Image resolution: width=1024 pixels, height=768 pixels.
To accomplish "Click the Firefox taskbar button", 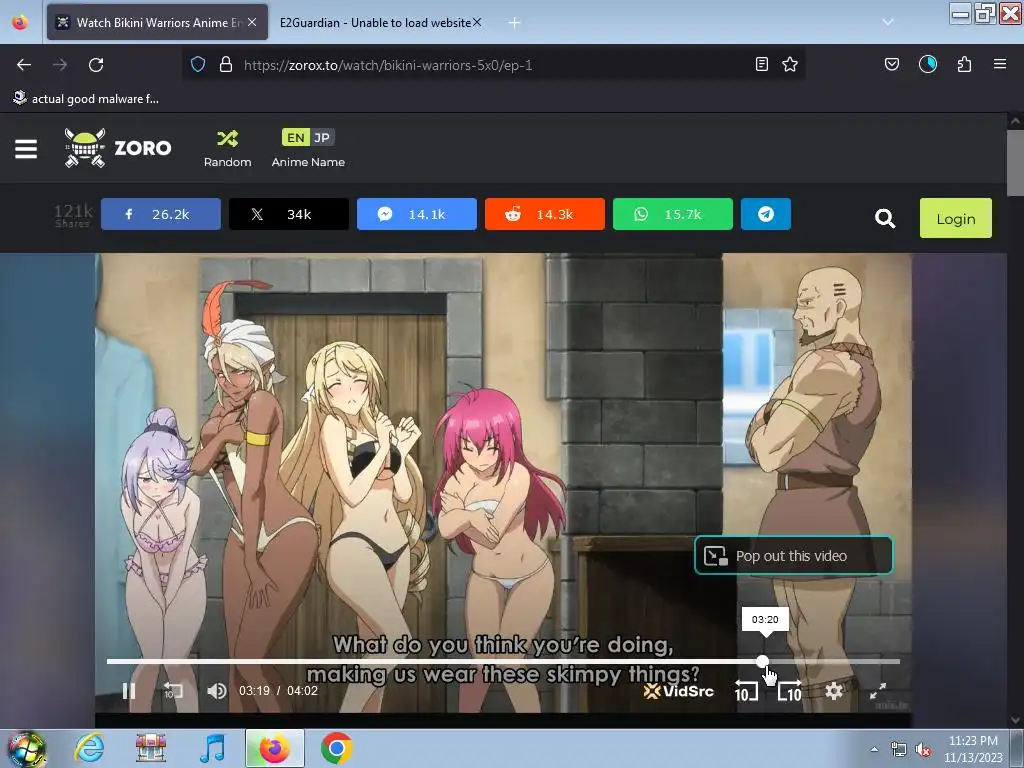I will pyautogui.click(x=275, y=748).
